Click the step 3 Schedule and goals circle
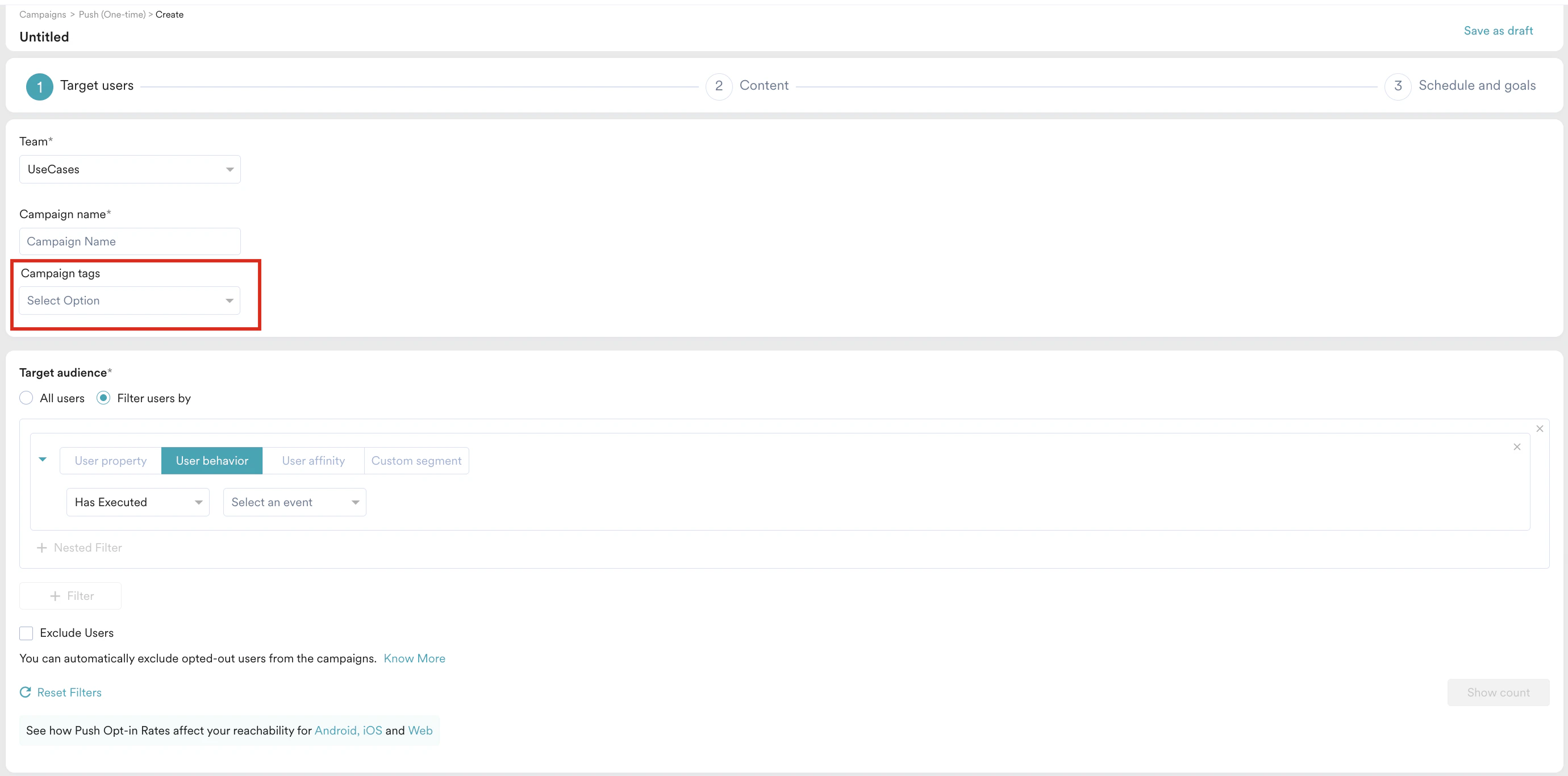 pos(1398,86)
